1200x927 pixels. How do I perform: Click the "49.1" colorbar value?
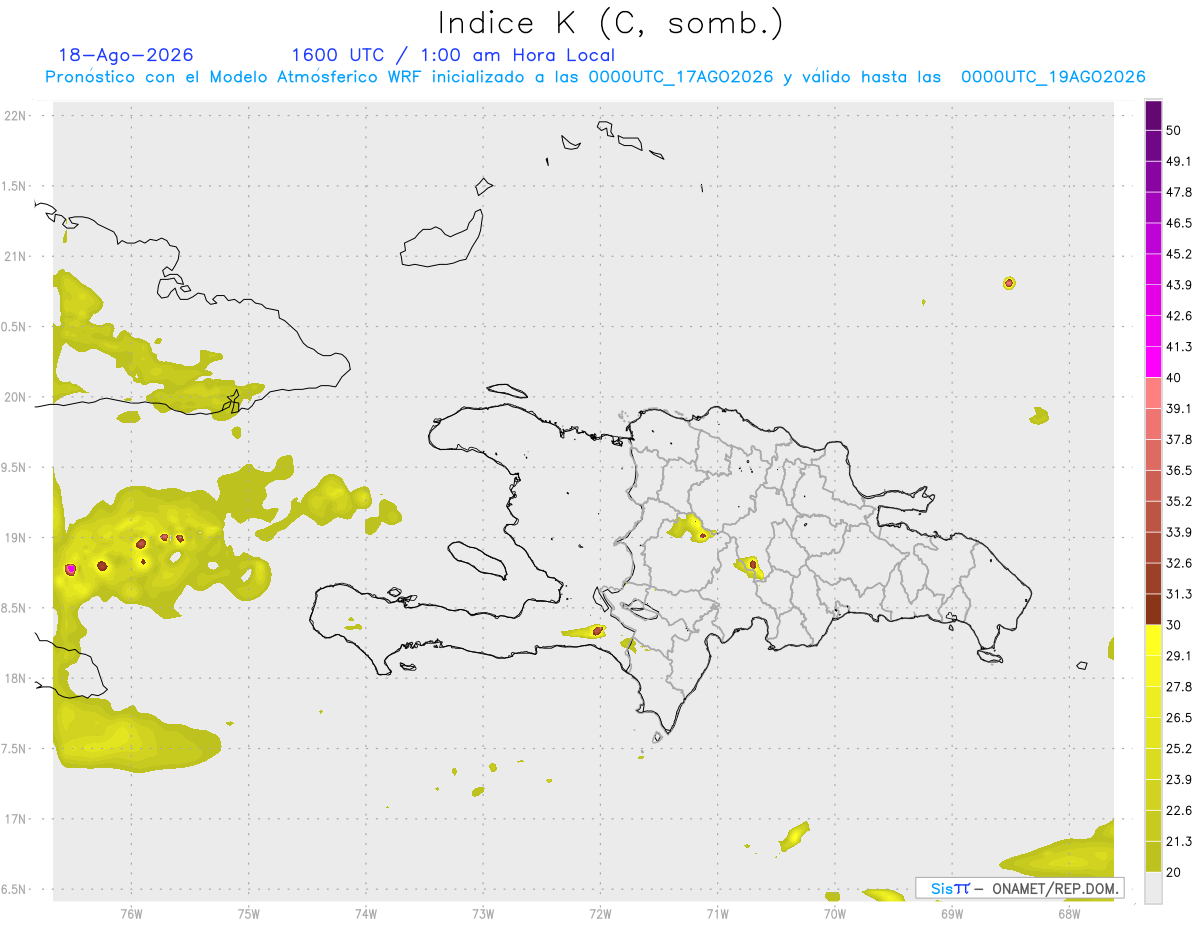(x=1179, y=161)
